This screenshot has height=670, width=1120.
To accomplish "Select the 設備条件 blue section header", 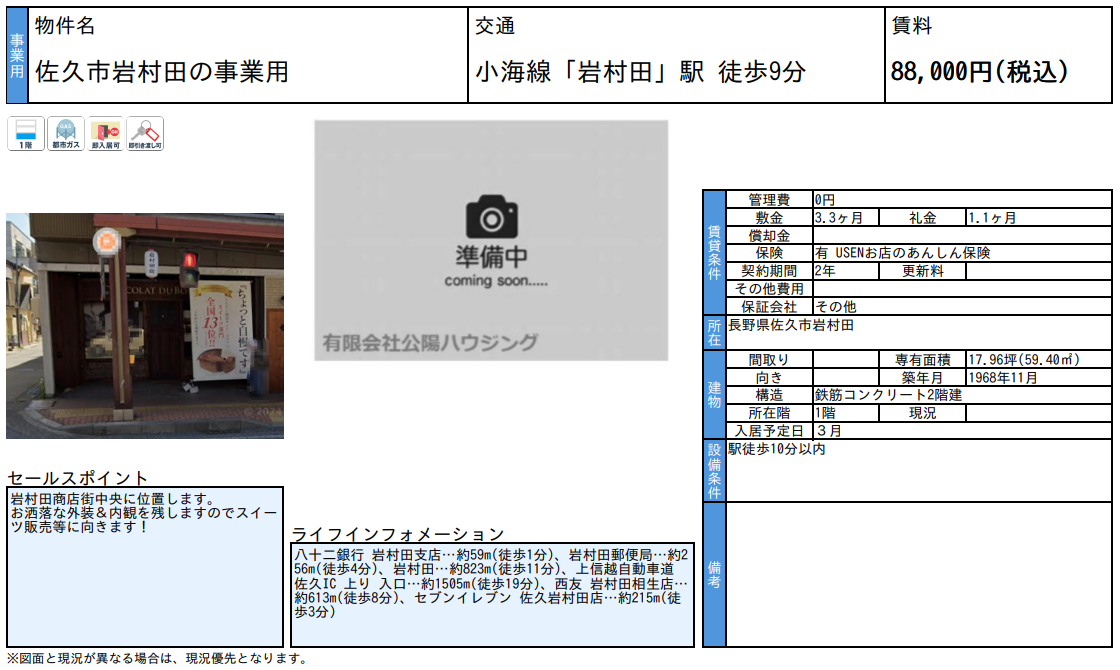I will (x=714, y=470).
